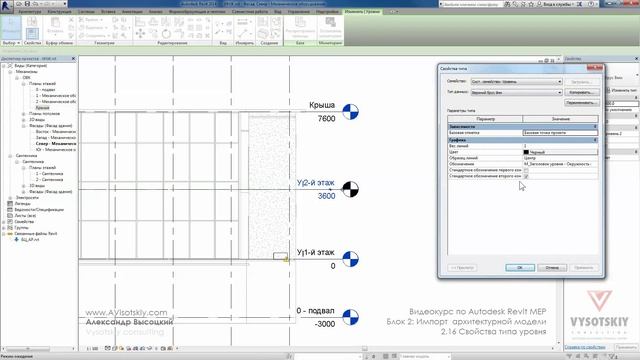Collapse the ОВК tree node

[x=17, y=78]
